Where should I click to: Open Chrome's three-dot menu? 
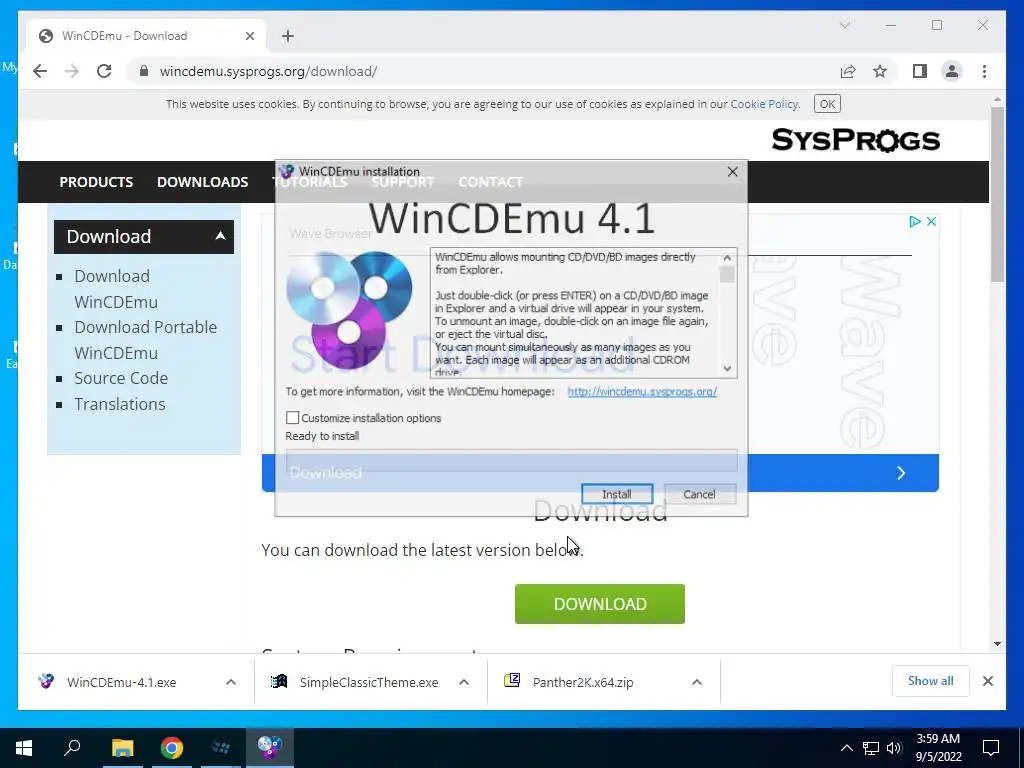984,71
